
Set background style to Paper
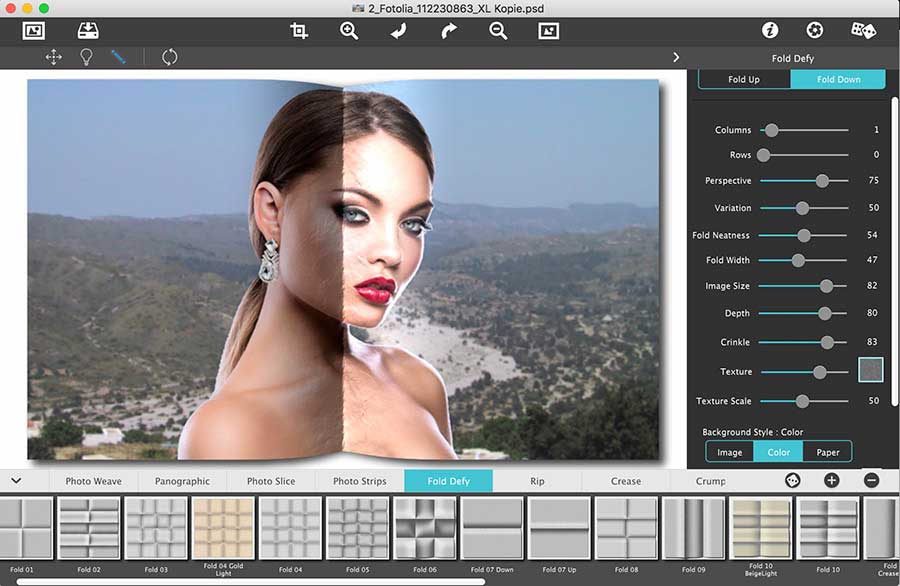point(828,452)
